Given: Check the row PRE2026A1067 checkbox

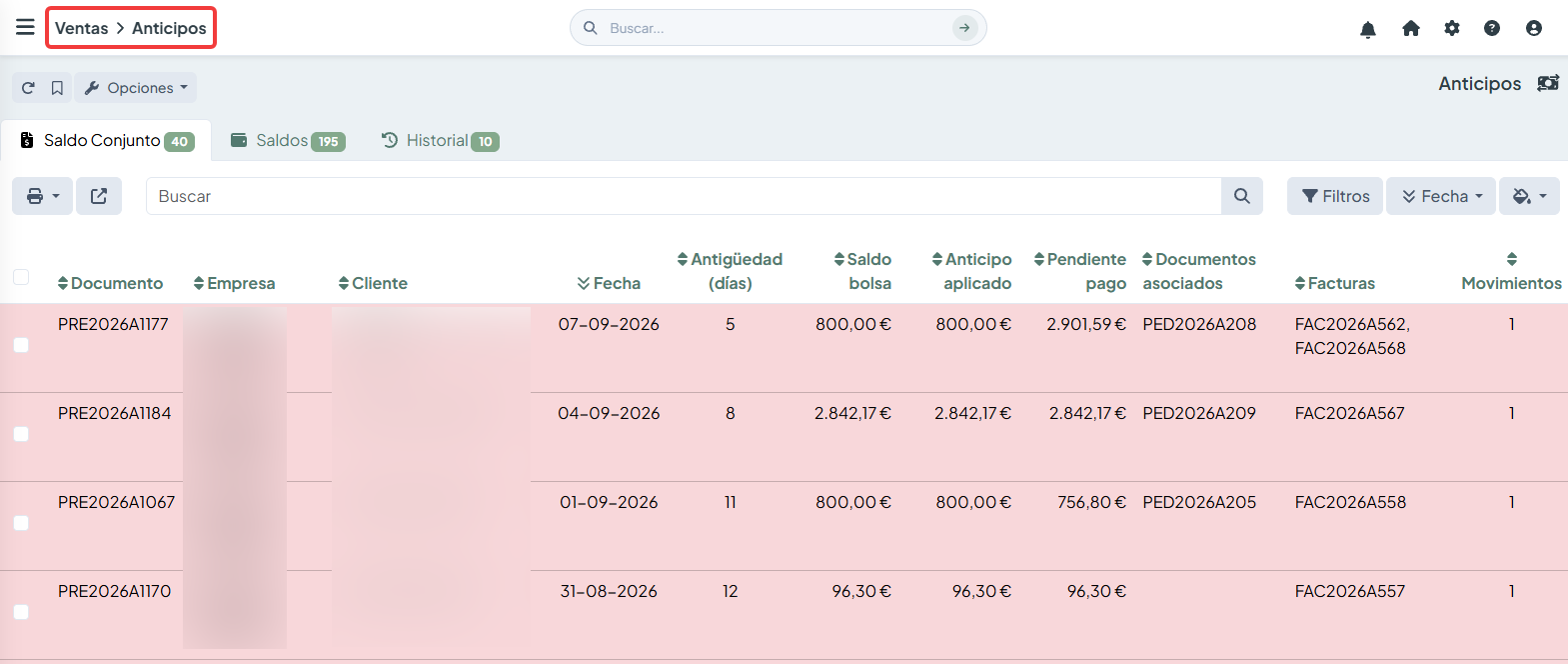Looking at the screenshot, I should point(21,523).
